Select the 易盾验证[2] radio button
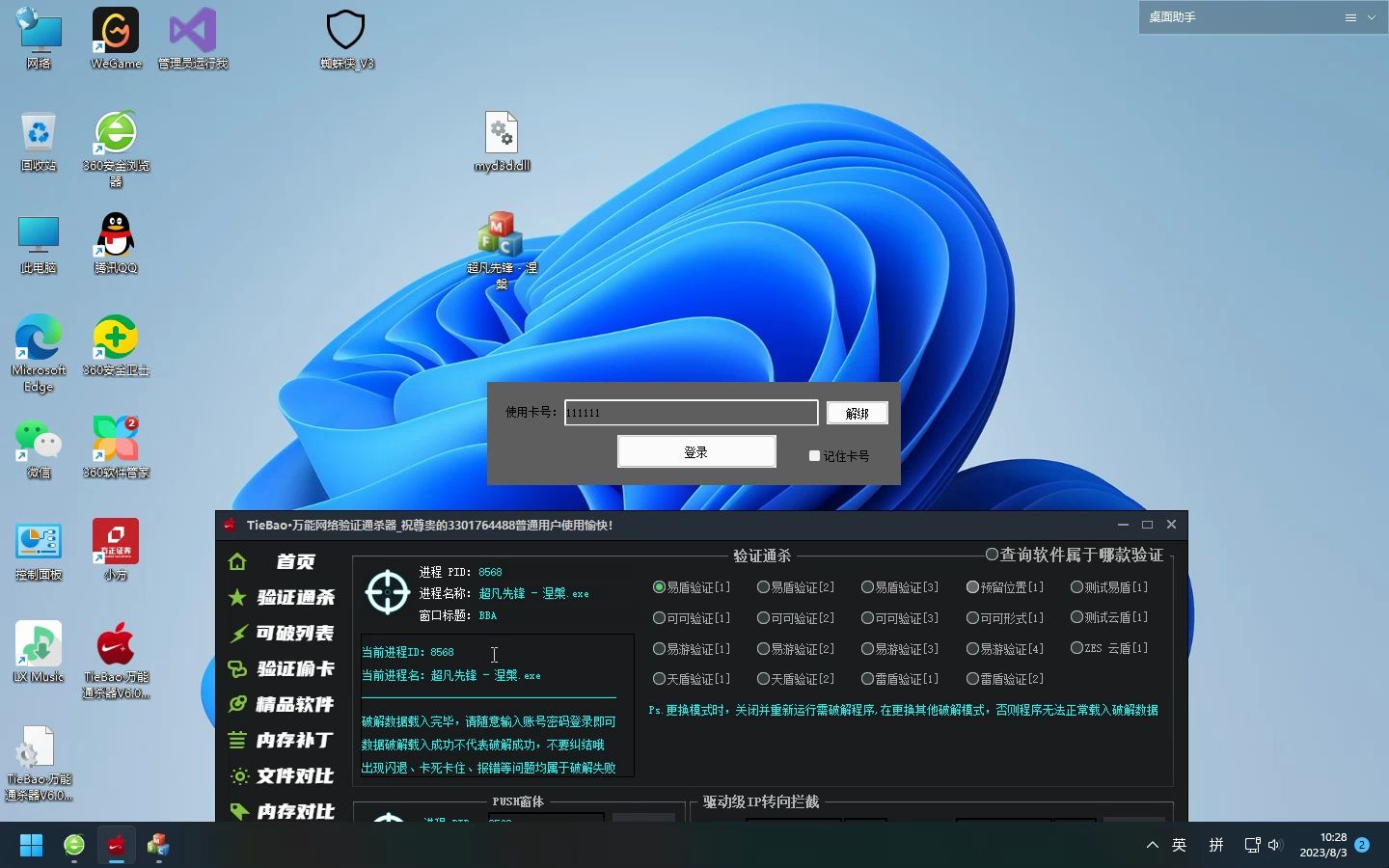Screen dimensions: 1389x868 pos(763,587)
